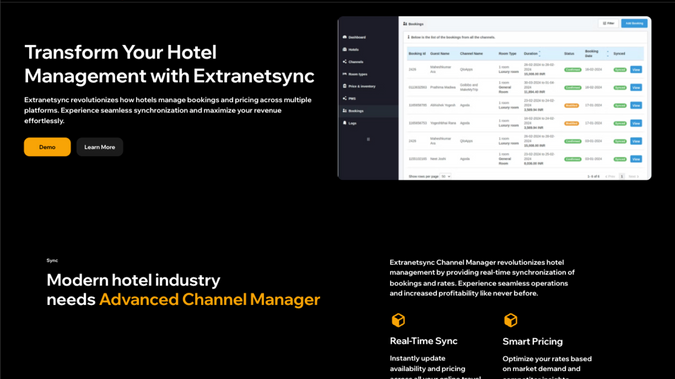
Task: Click the Logs bell icon in the sidebar
Action: 344,123
